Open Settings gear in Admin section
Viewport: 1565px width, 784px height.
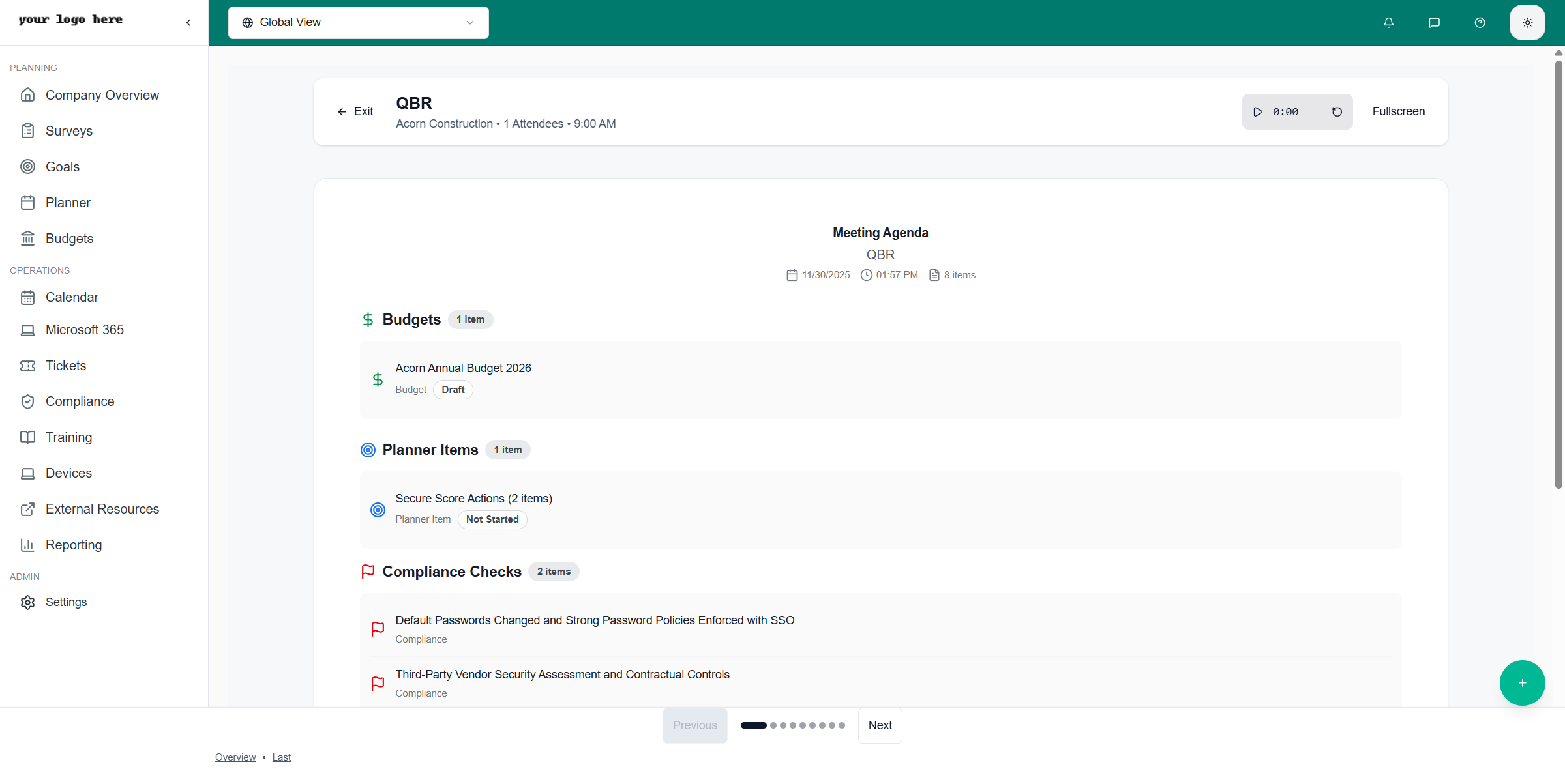pos(27,602)
